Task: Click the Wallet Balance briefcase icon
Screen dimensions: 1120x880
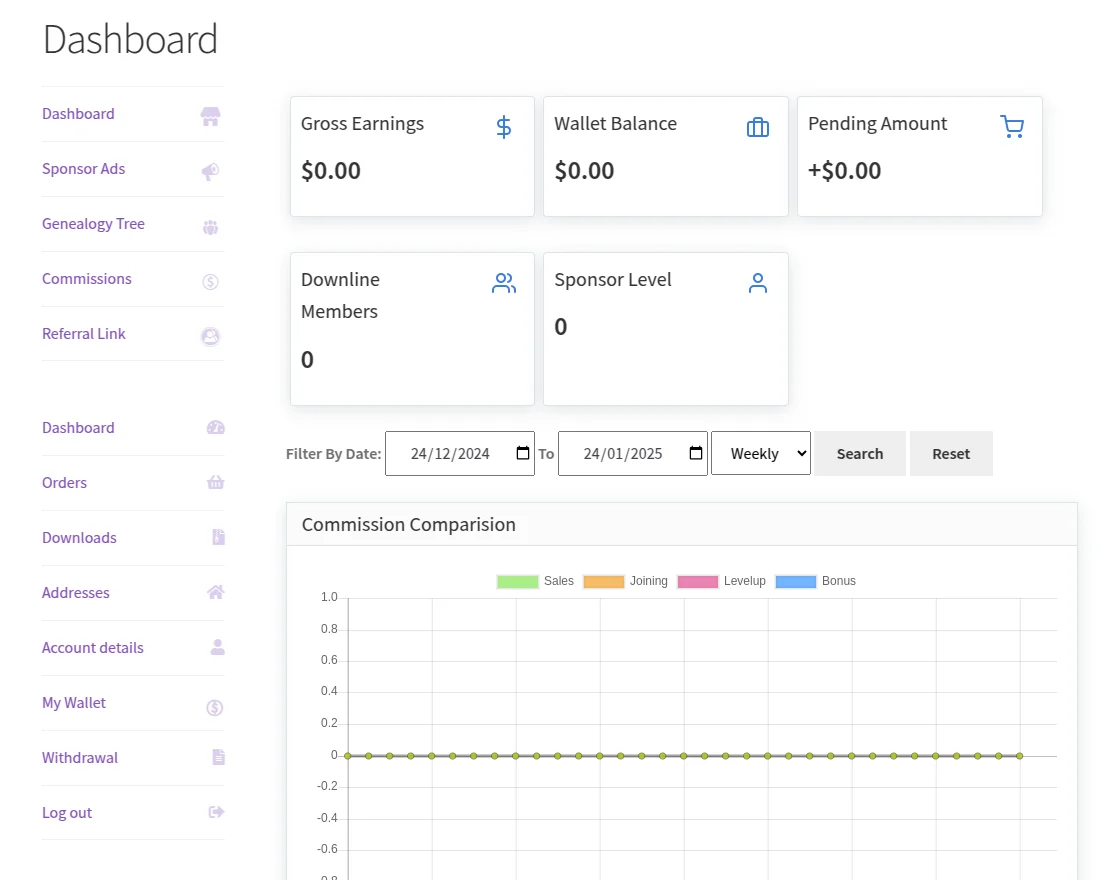Action: [x=757, y=126]
